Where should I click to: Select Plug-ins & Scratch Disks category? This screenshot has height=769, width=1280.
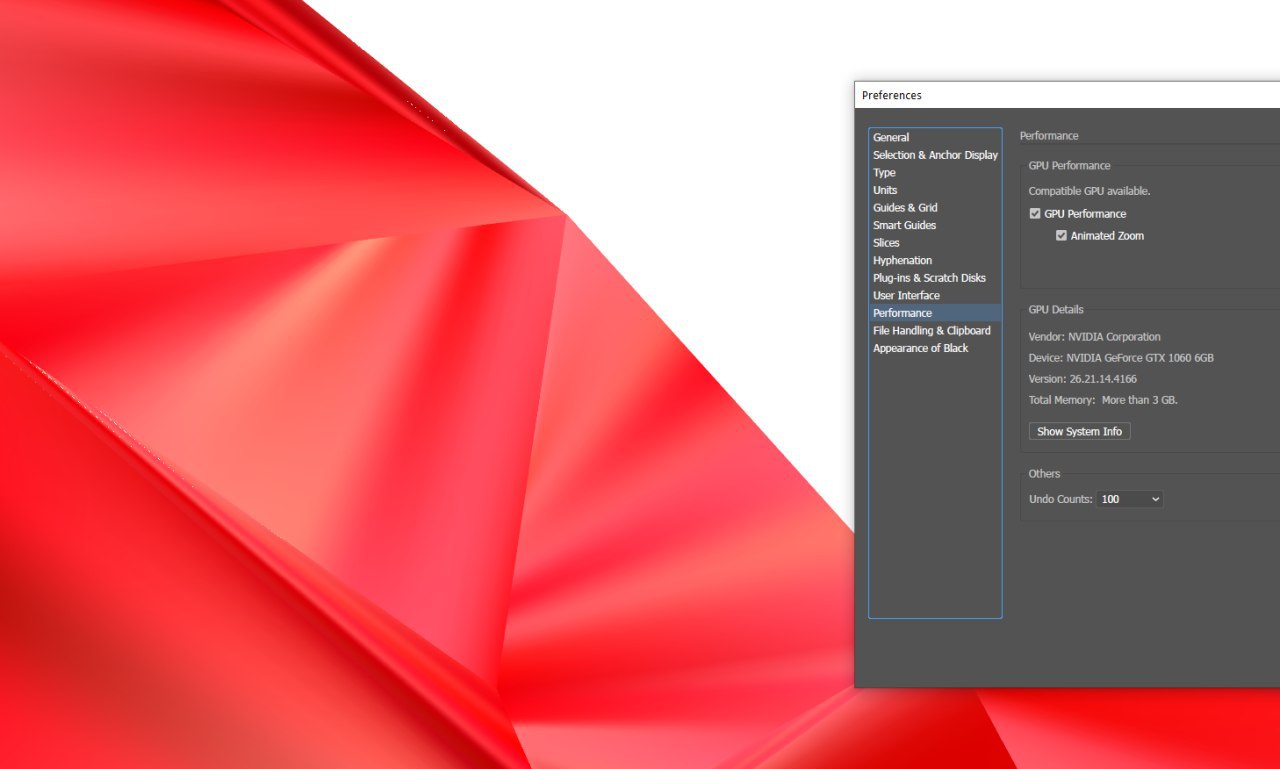935,278
